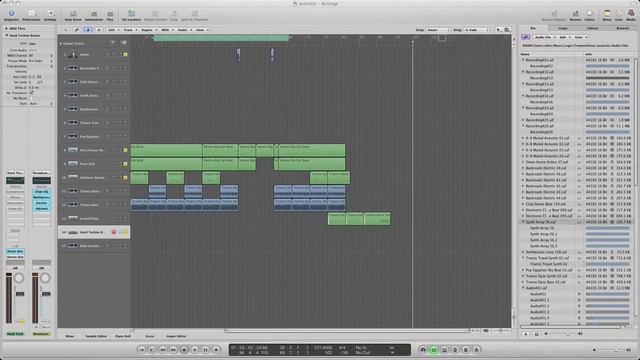Click the play button in the transport
Image resolution: width=640 pixels, height=360 pixels.
point(195,350)
